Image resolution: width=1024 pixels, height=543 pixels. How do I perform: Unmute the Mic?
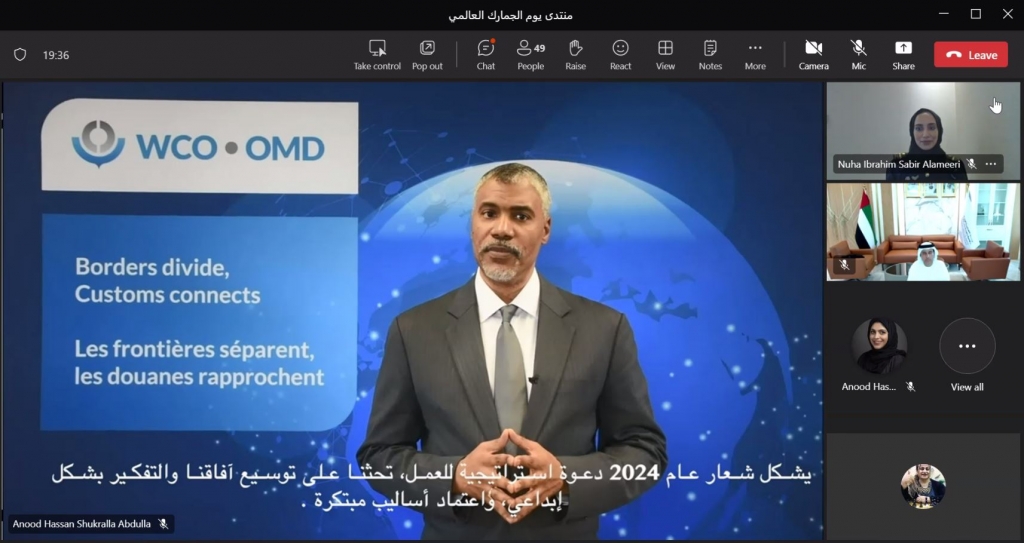pyautogui.click(x=858, y=48)
